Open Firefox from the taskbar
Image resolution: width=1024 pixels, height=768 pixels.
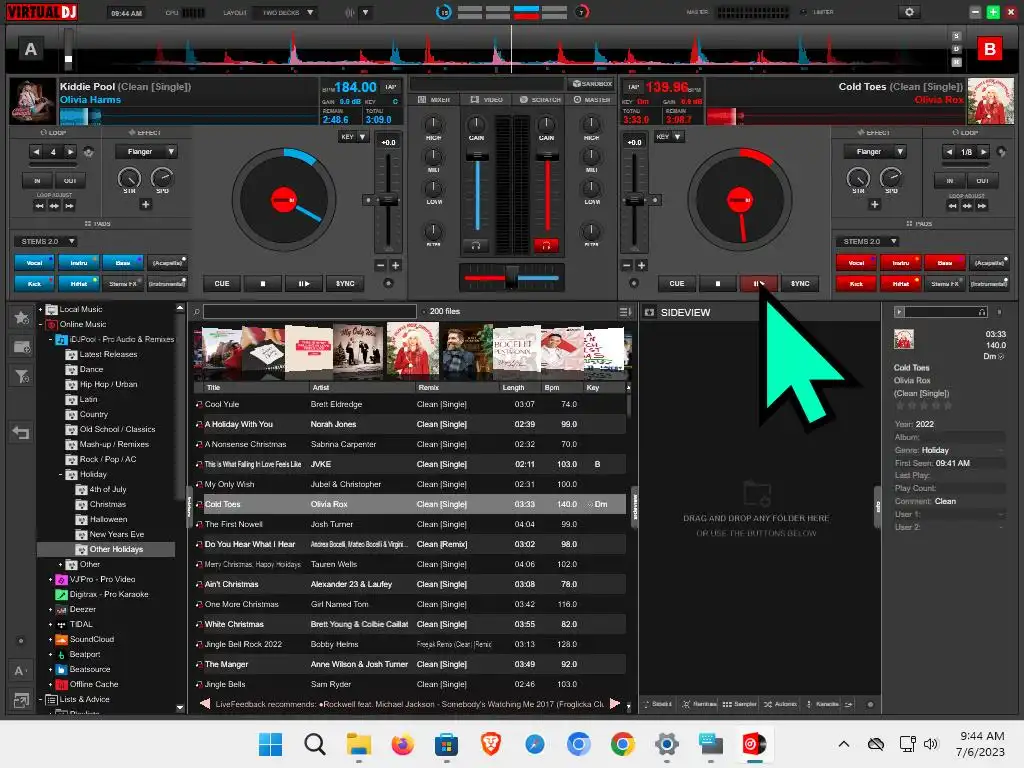coord(402,744)
